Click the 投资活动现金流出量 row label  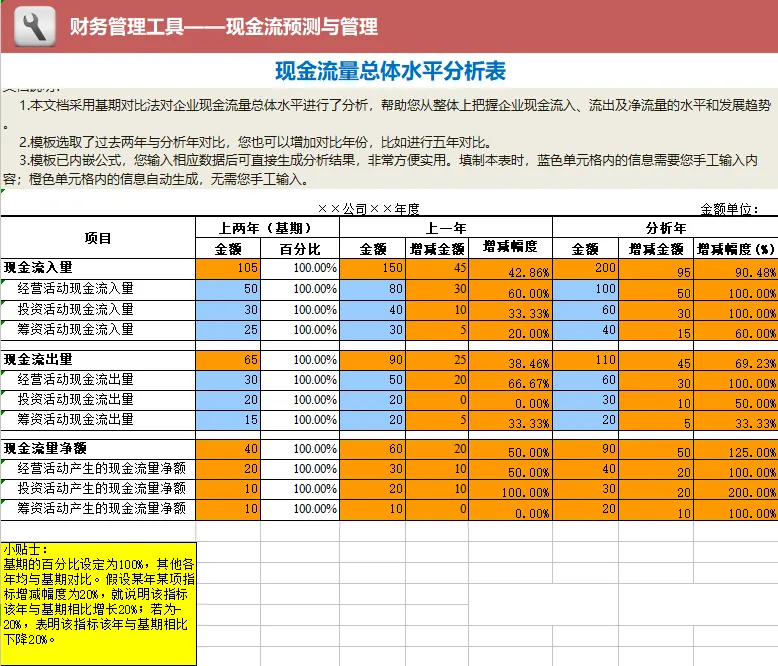click(75, 400)
